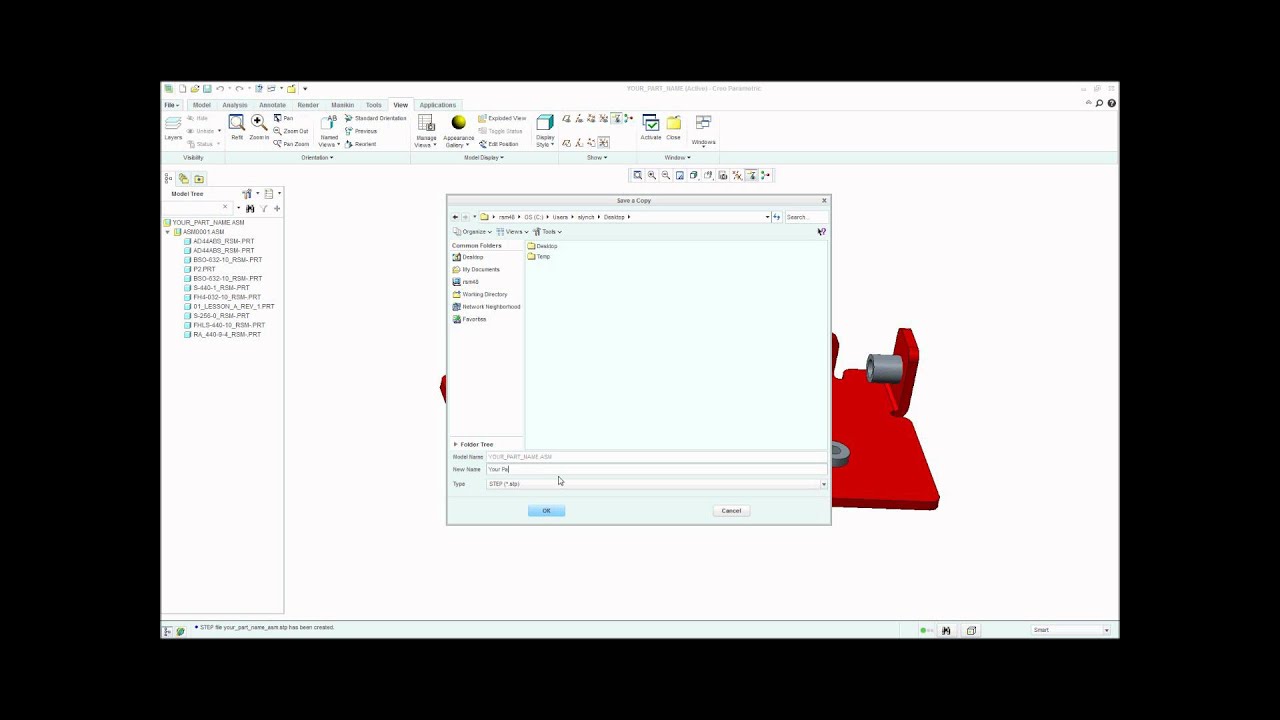Viewport: 1280px width, 720px height.
Task: Click the Open folder icon in quick access toolbar
Action: [195, 89]
